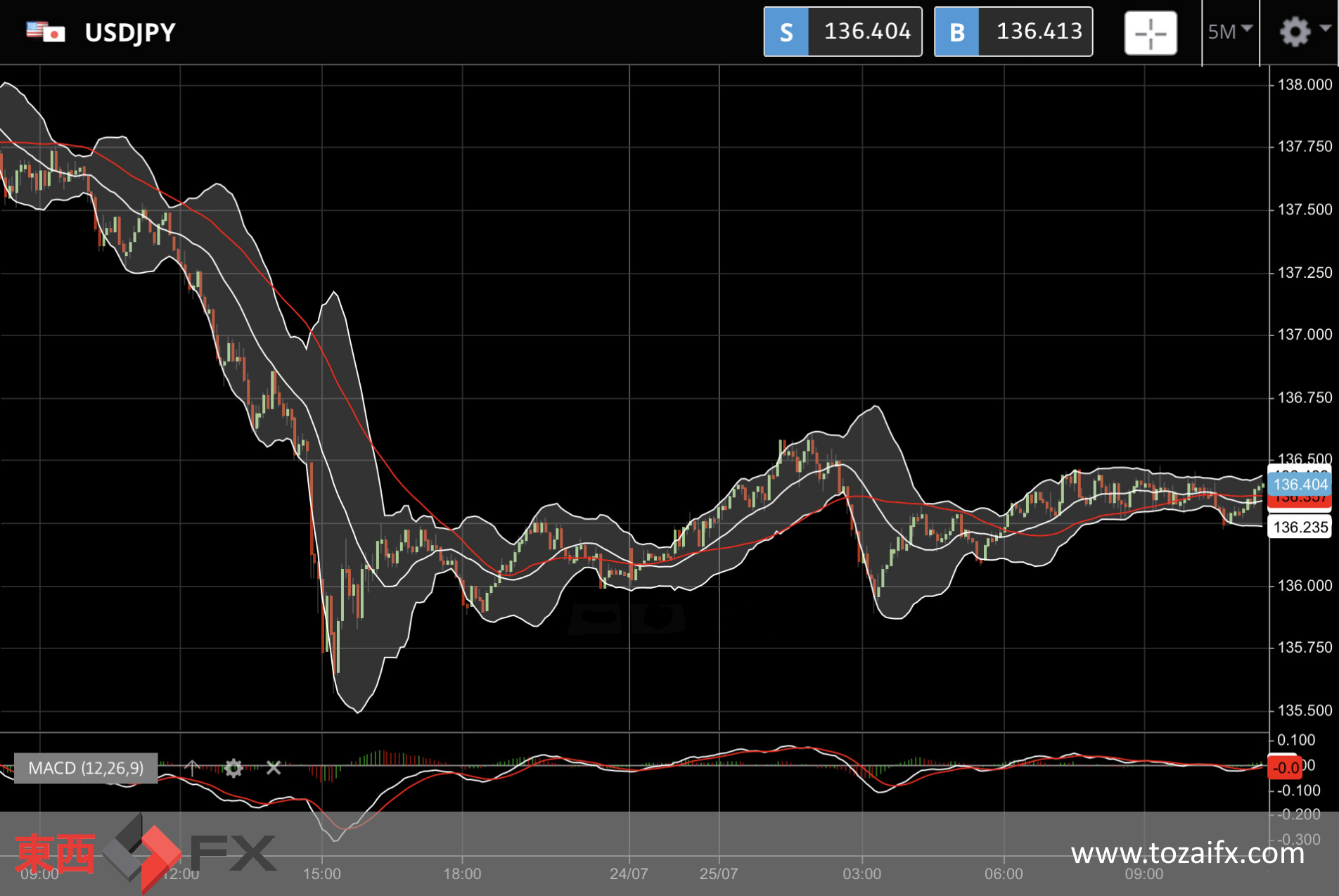Click the 0.100 MACD scale label

pyautogui.click(x=1296, y=740)
